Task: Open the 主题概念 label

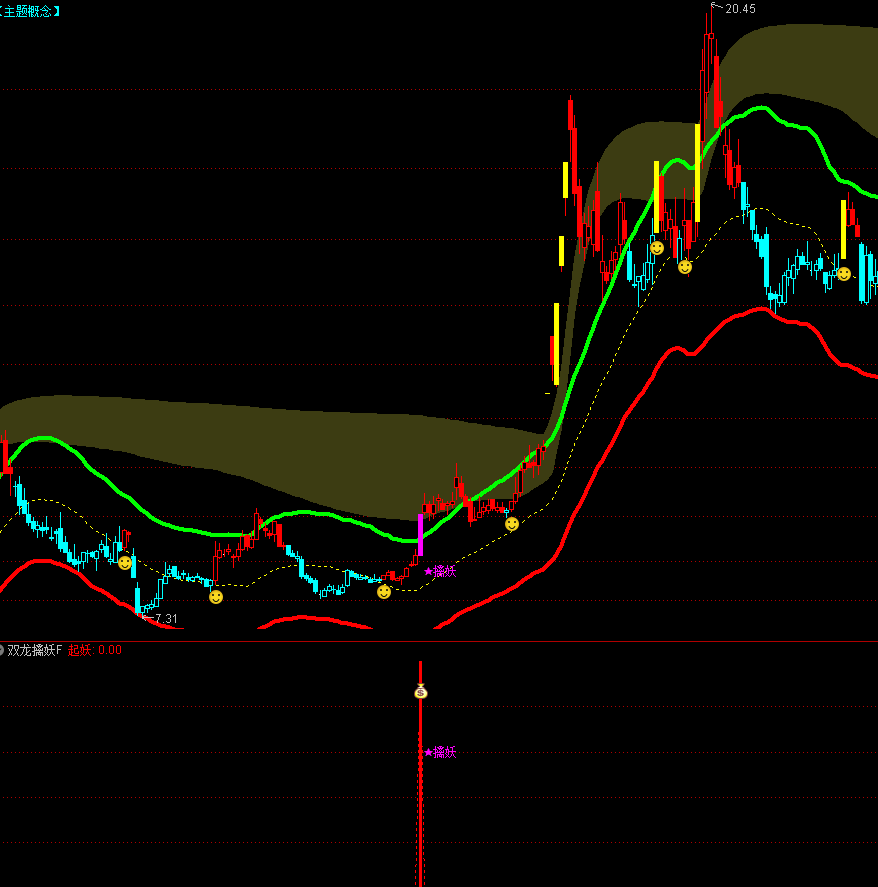Action: (x=30, y=10)
